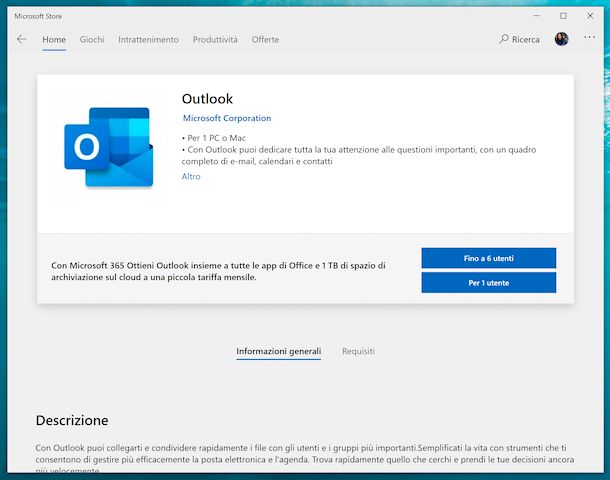Screen dimensions: 610x480
Task: Open the Giochi tab
Action: [92, 40]
